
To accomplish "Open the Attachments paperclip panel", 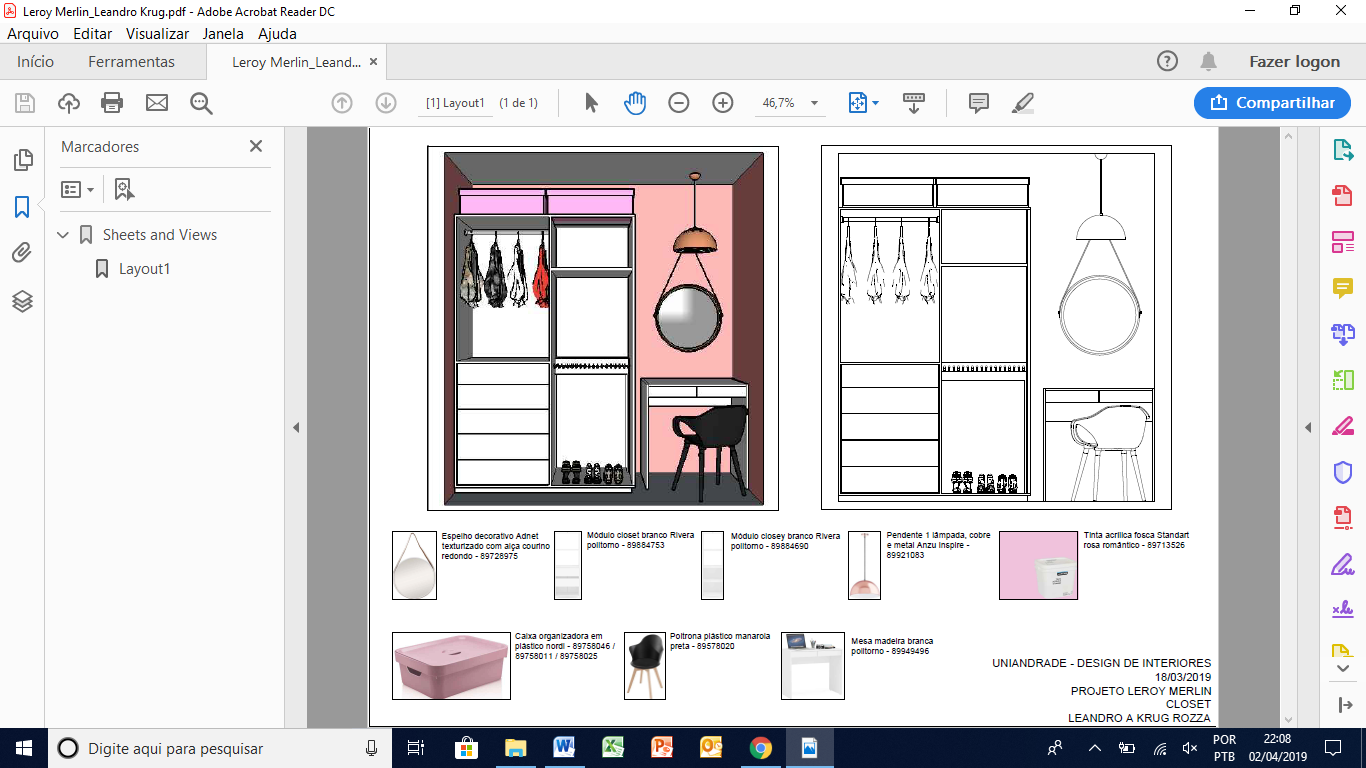I will (x=22, y=253).
